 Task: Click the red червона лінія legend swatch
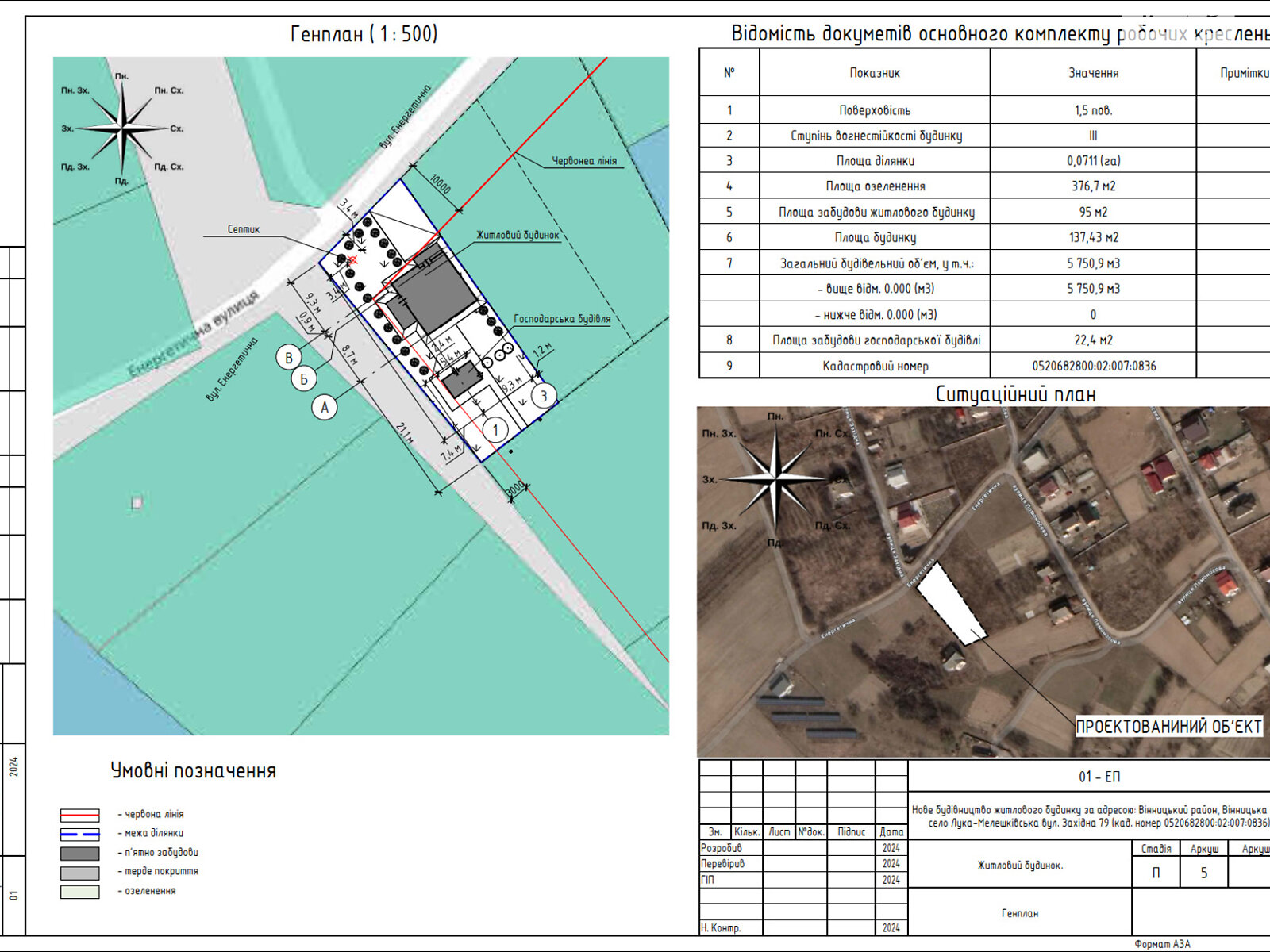coord(80,815)
